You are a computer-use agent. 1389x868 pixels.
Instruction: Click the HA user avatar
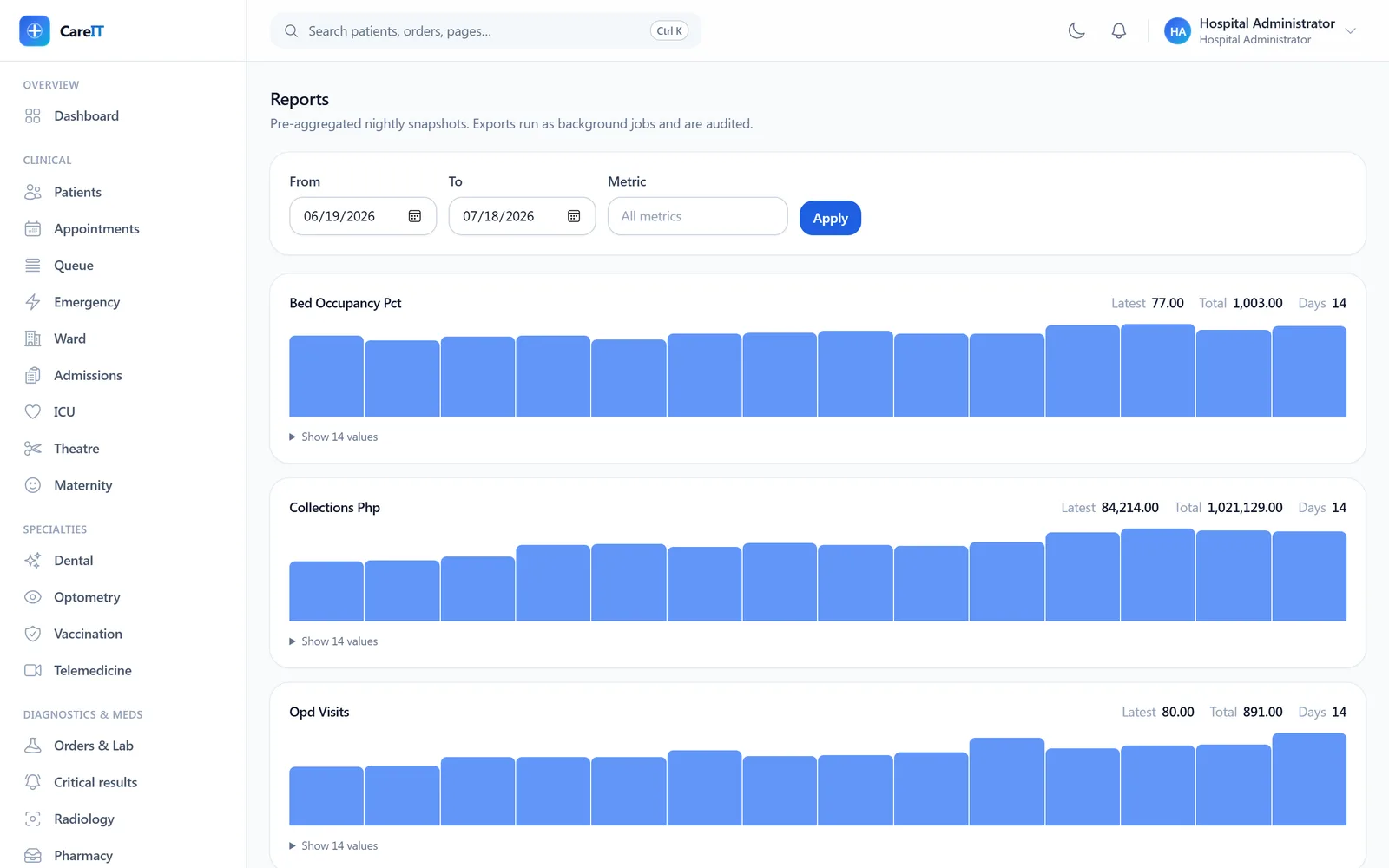[x=1177, y=31]
